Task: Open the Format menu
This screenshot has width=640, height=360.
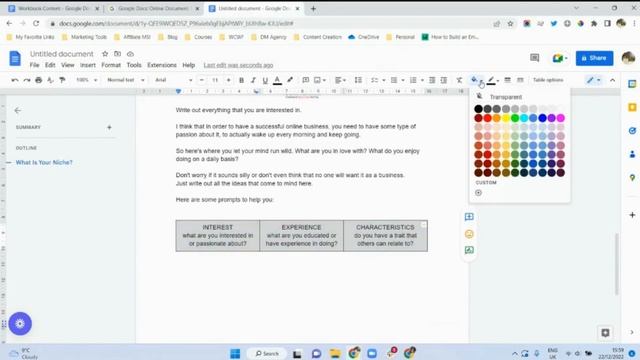Action: point(111,65)
